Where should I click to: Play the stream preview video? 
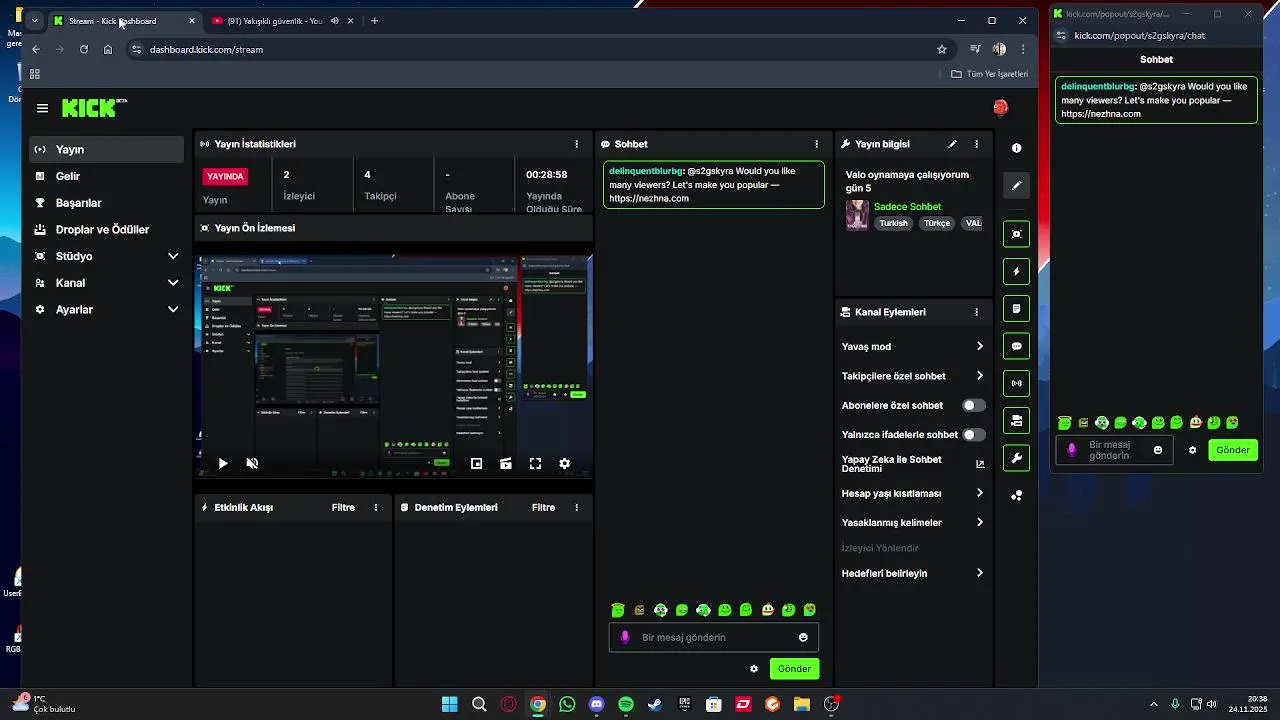(x=223, y=463)
